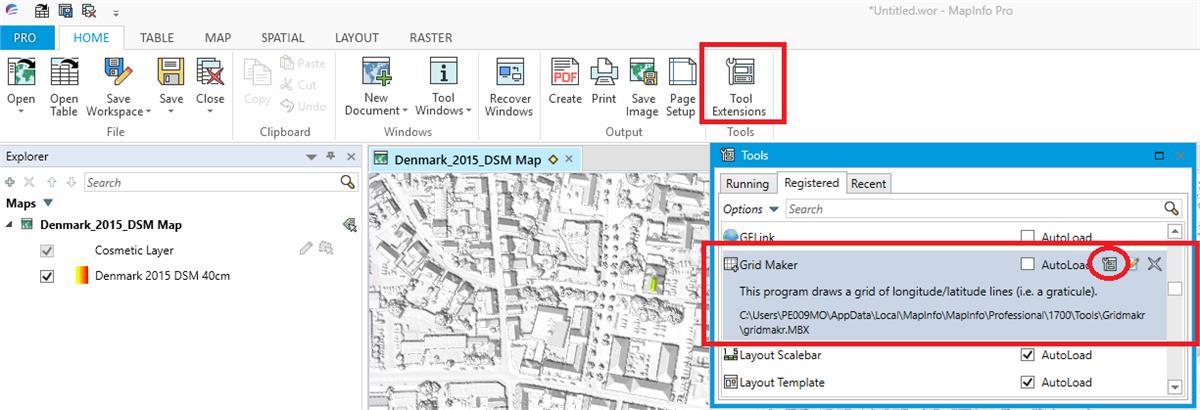Image resolution: width=1200 pixels, height=410 pixels.
Task: Click the PRO button
Action: pyautogui.click(x=26, y=38)
